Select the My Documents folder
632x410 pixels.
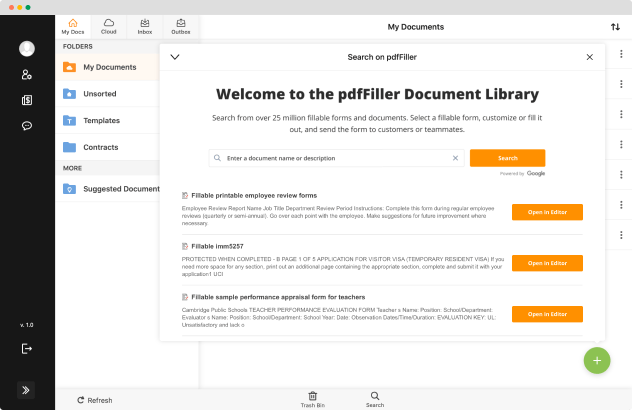pyautogui.click(x=107, y=67)
